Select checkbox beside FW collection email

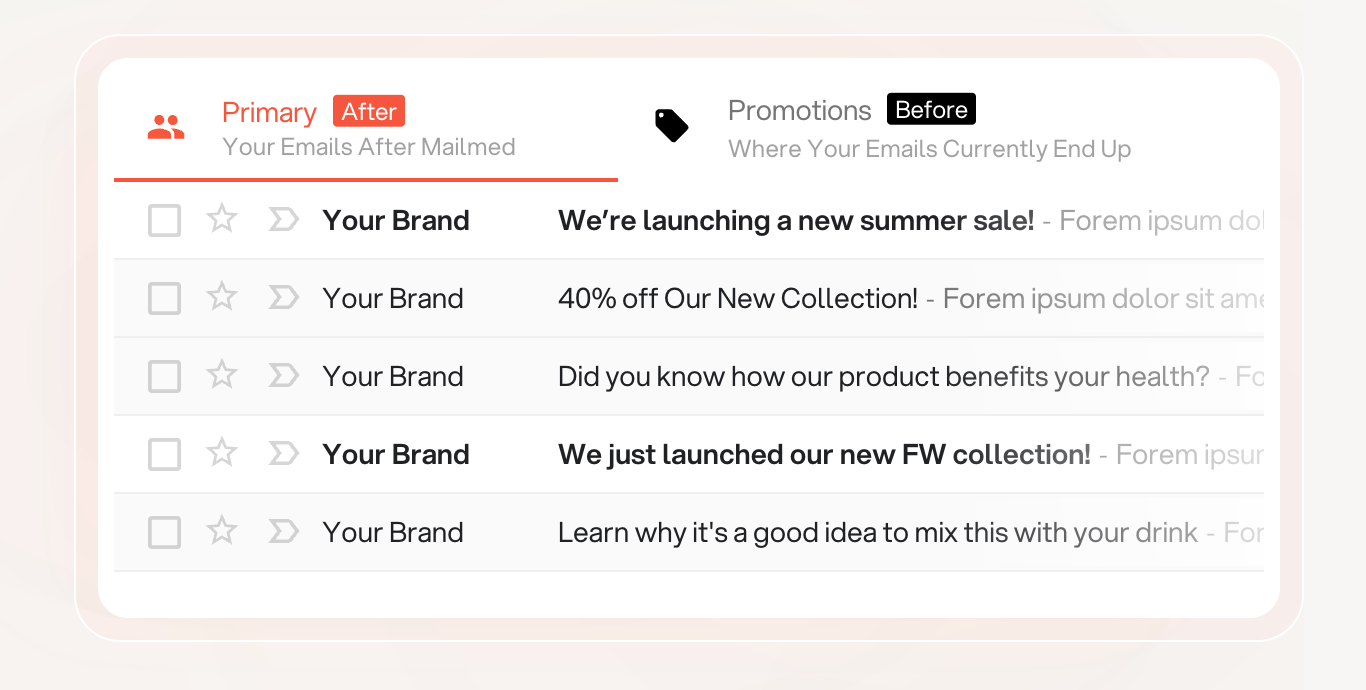click(x=164, y=454)
